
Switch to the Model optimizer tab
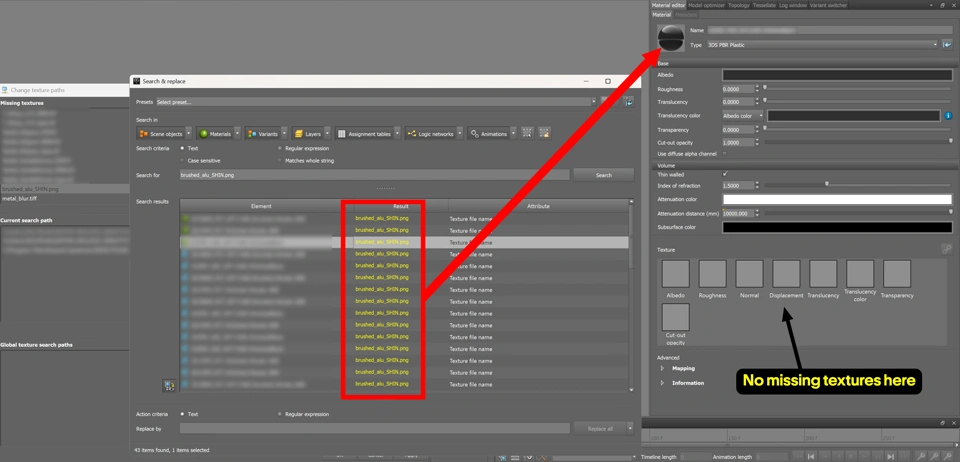point(707,5)
